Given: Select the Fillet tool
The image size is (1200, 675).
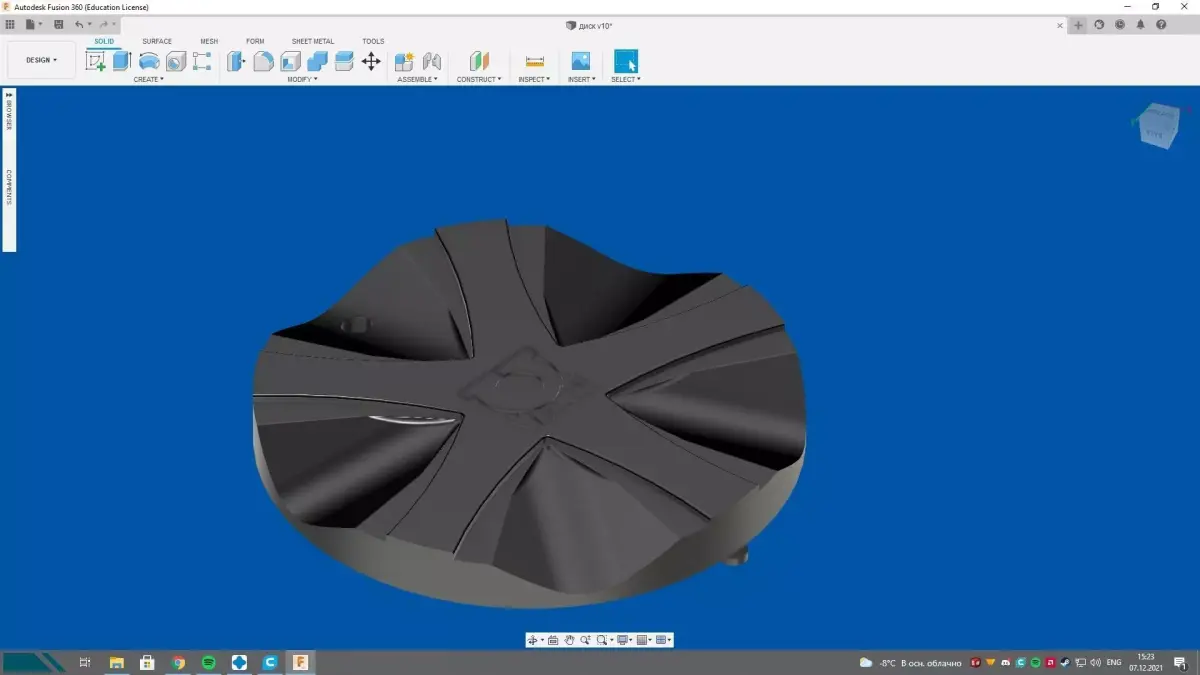Looking at the screenshot, I should point(263,61).
